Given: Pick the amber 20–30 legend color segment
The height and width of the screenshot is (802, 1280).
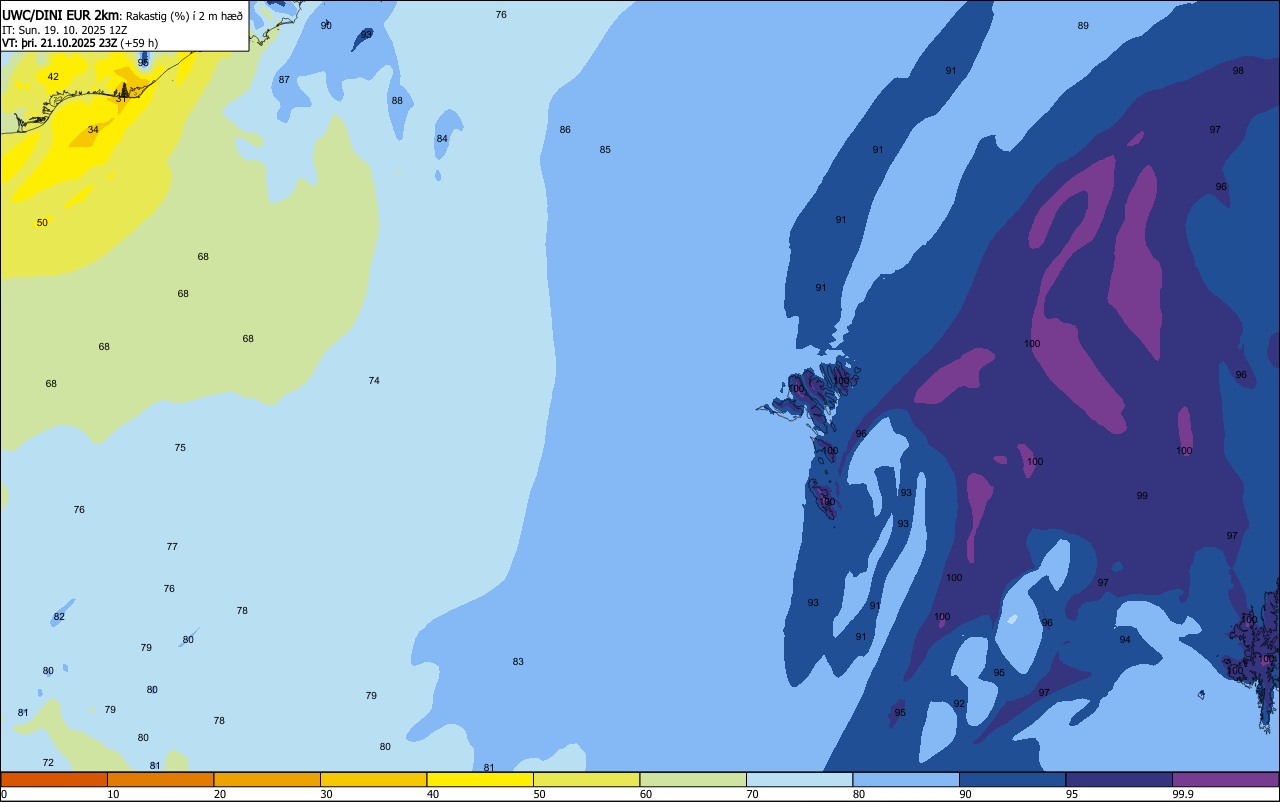Looking at the screenshot, I should click(267, 779).
